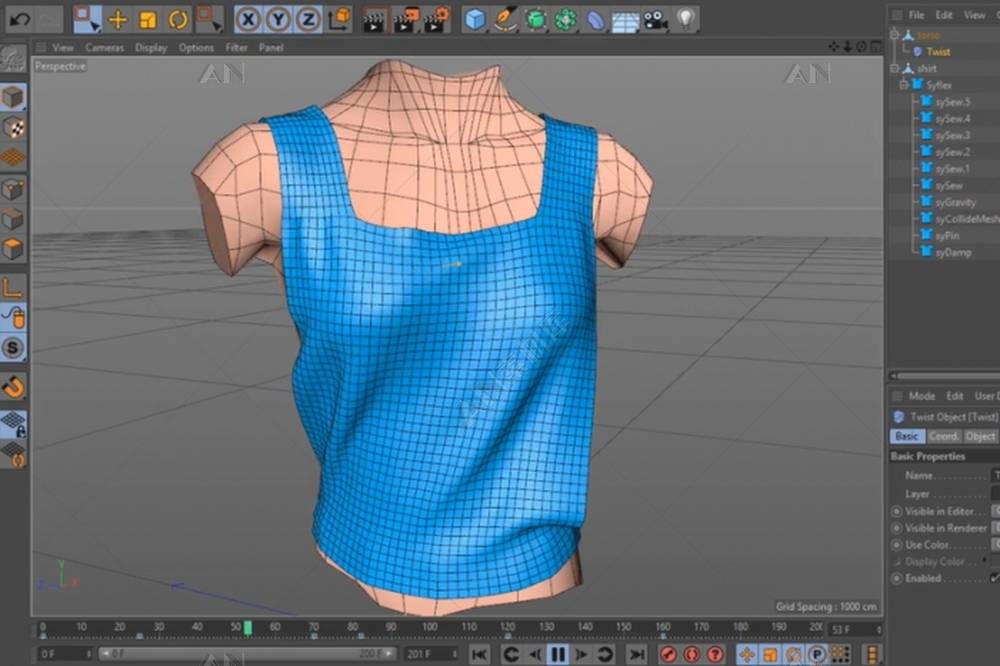Collapse the torso object in tree
Viewport: 1000px width, 666px height.
pos(896,35)
